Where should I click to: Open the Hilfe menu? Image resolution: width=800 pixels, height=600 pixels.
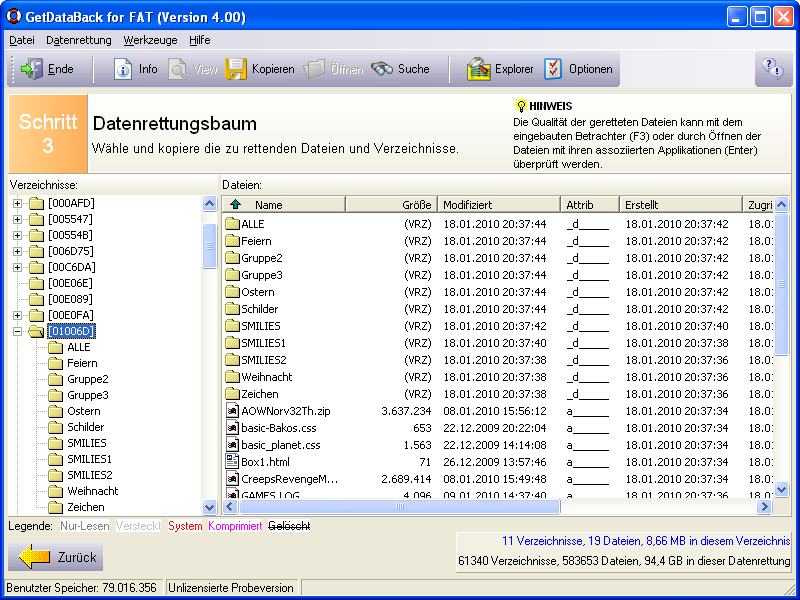point(199,40)
